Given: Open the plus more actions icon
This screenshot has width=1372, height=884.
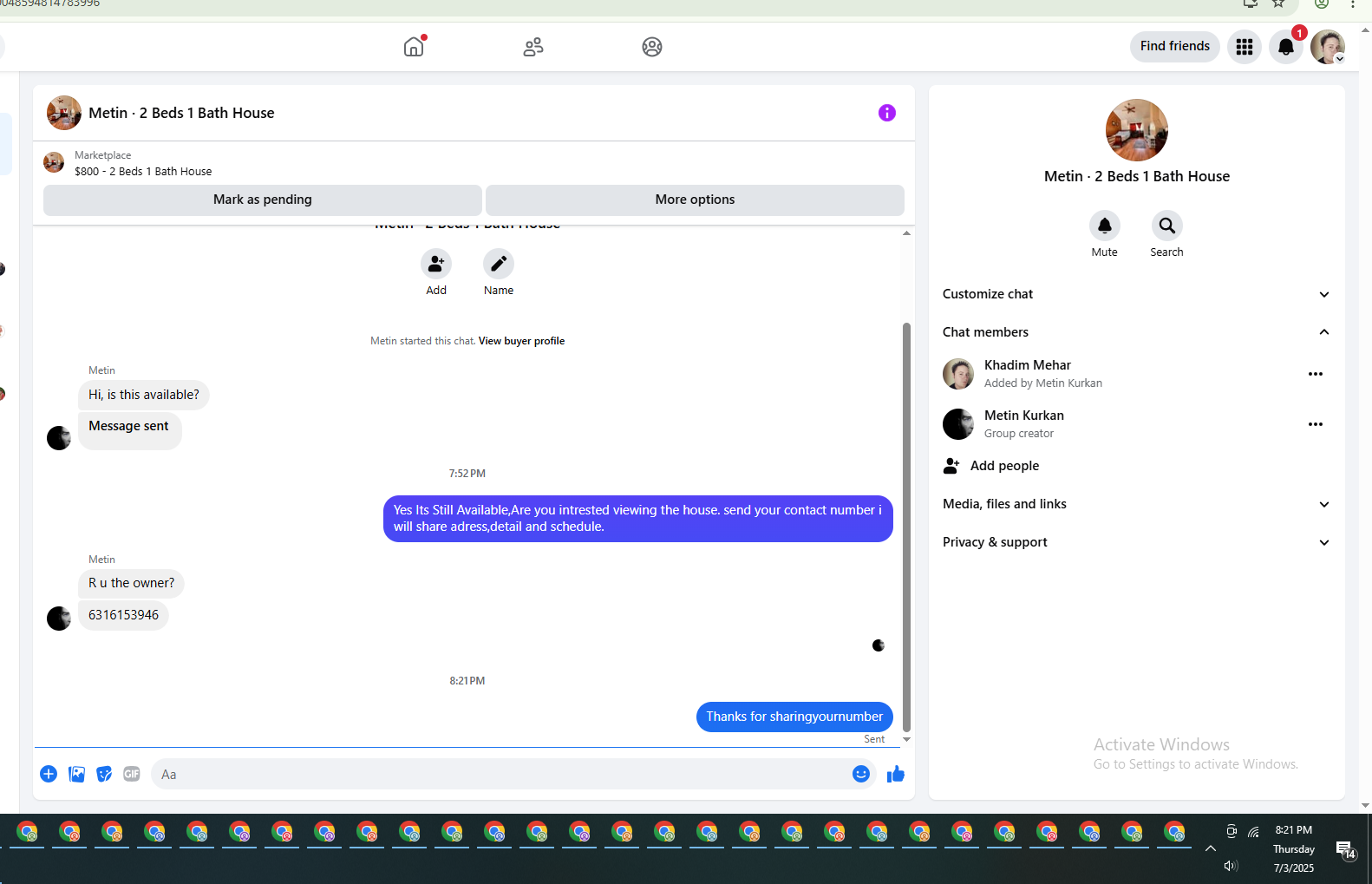Looking at the screenshot, I should [49, 774].
